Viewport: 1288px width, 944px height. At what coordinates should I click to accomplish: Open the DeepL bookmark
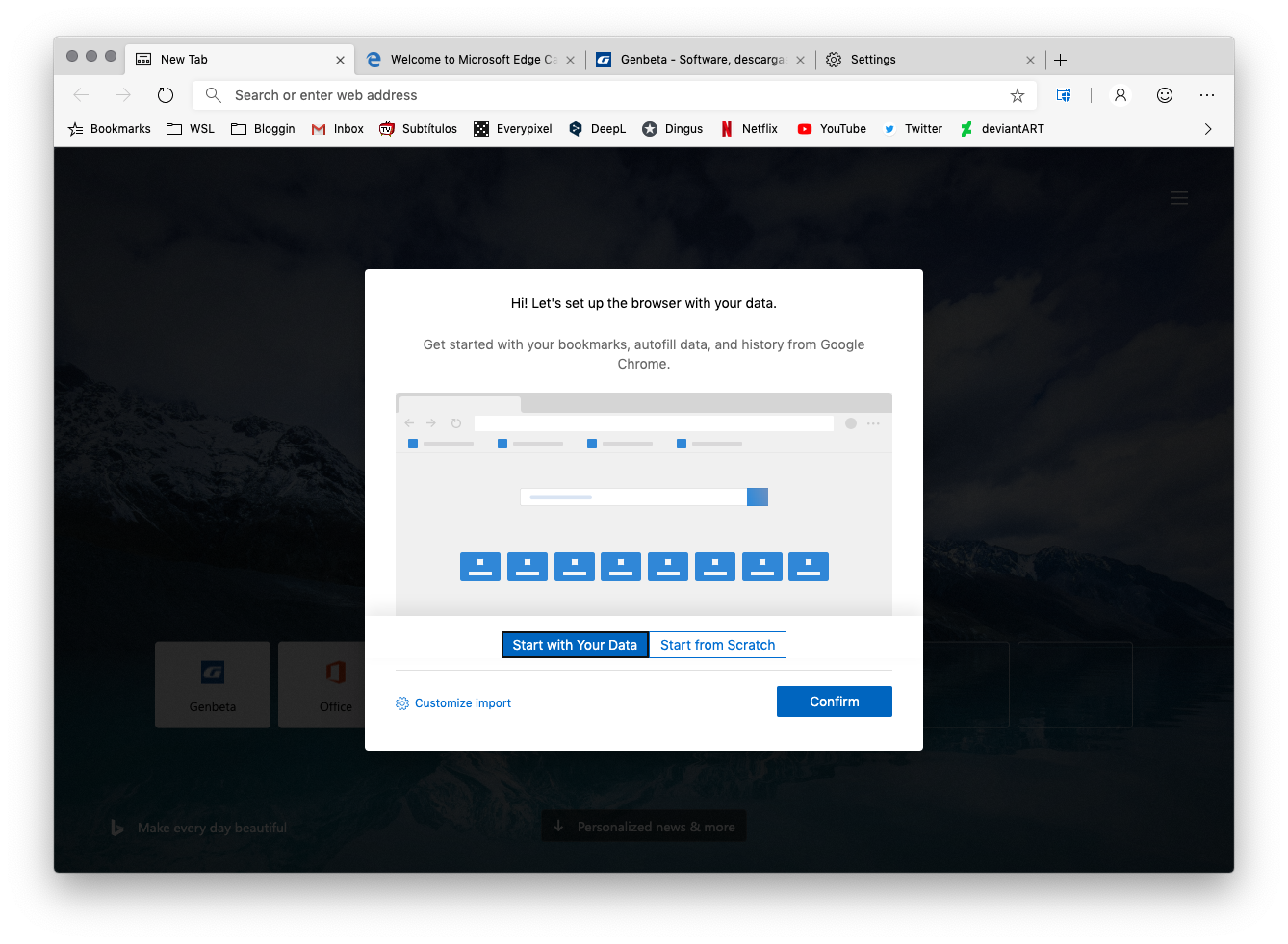click(x=597, y=129)
